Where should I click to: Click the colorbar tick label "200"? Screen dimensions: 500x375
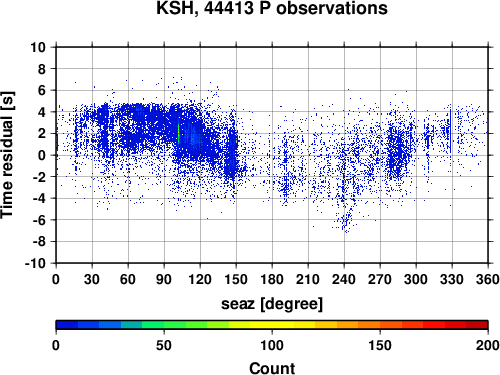pyautogui.click(x=488, y=345)
